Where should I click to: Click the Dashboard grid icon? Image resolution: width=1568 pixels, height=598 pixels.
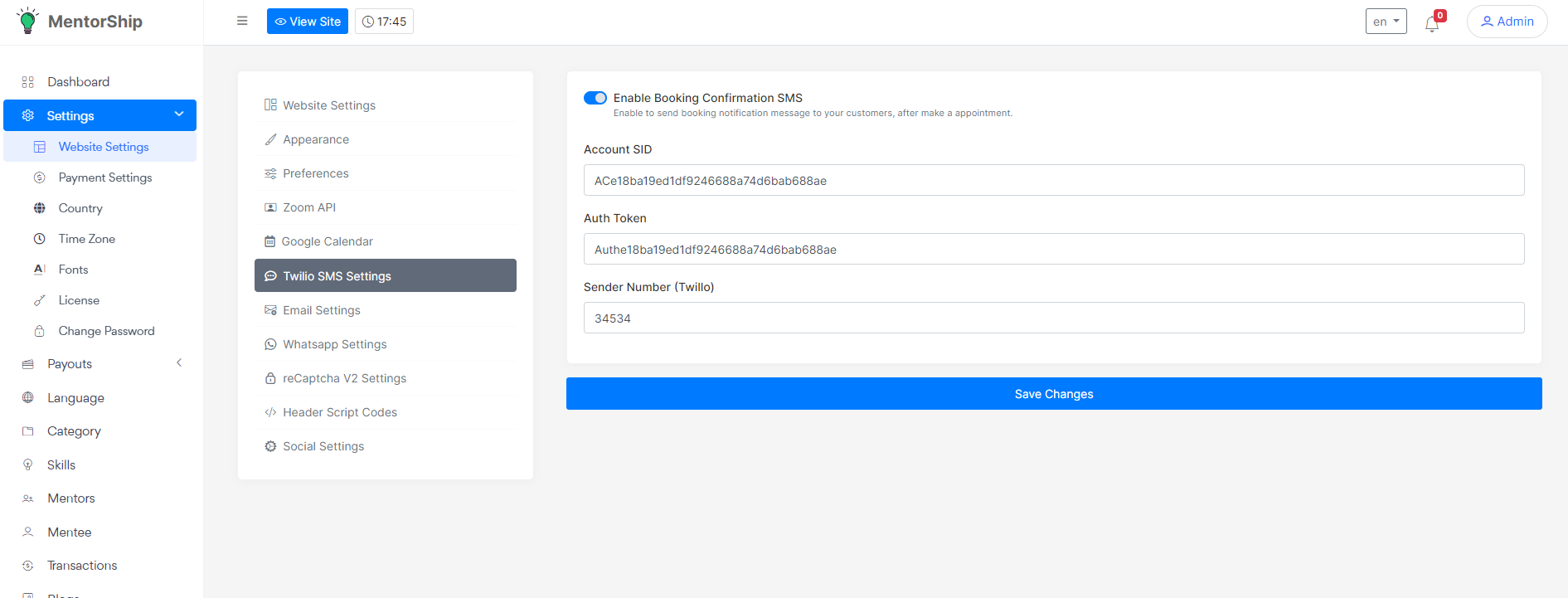28,82
